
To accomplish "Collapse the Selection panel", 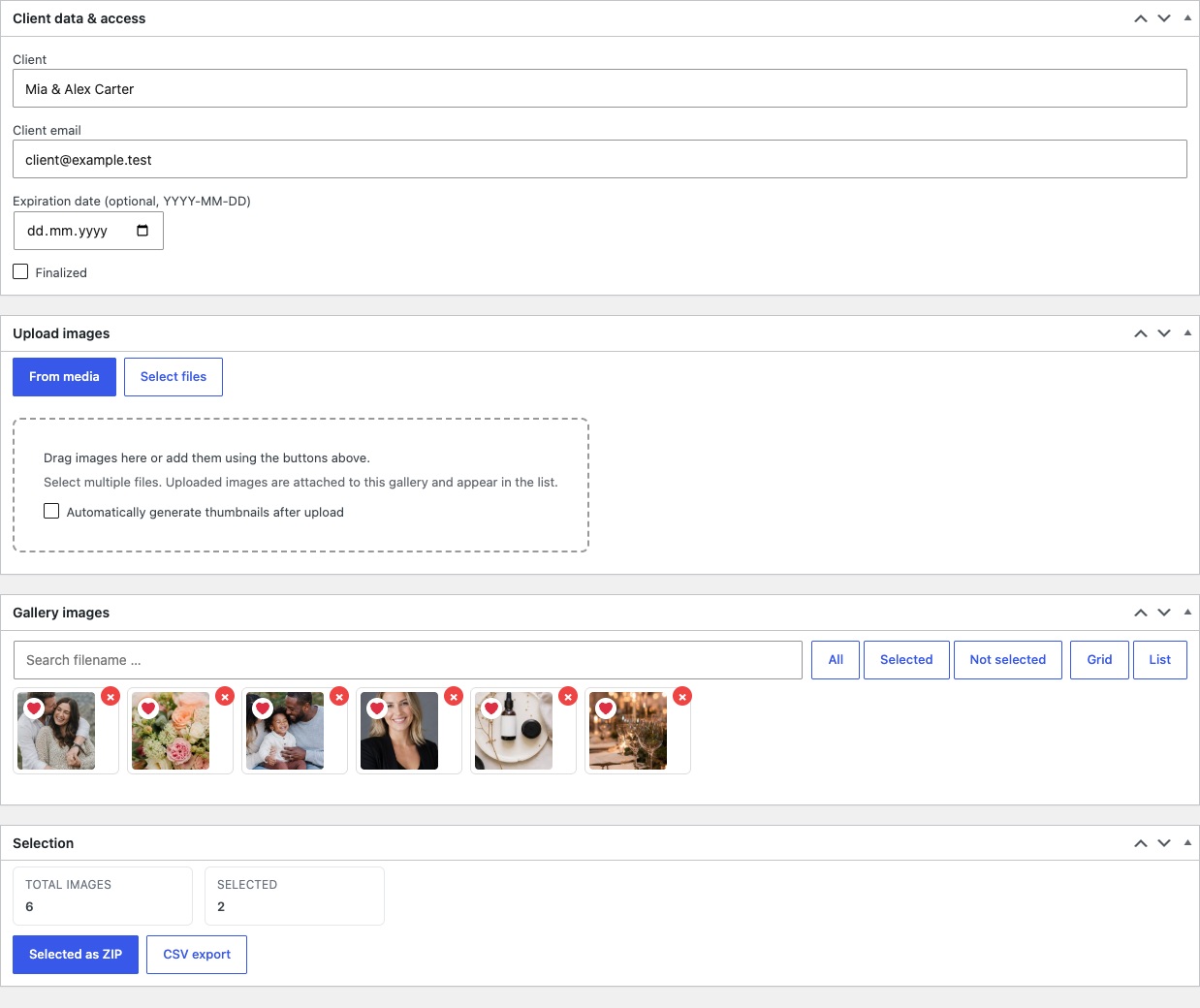I will 1187,843.
